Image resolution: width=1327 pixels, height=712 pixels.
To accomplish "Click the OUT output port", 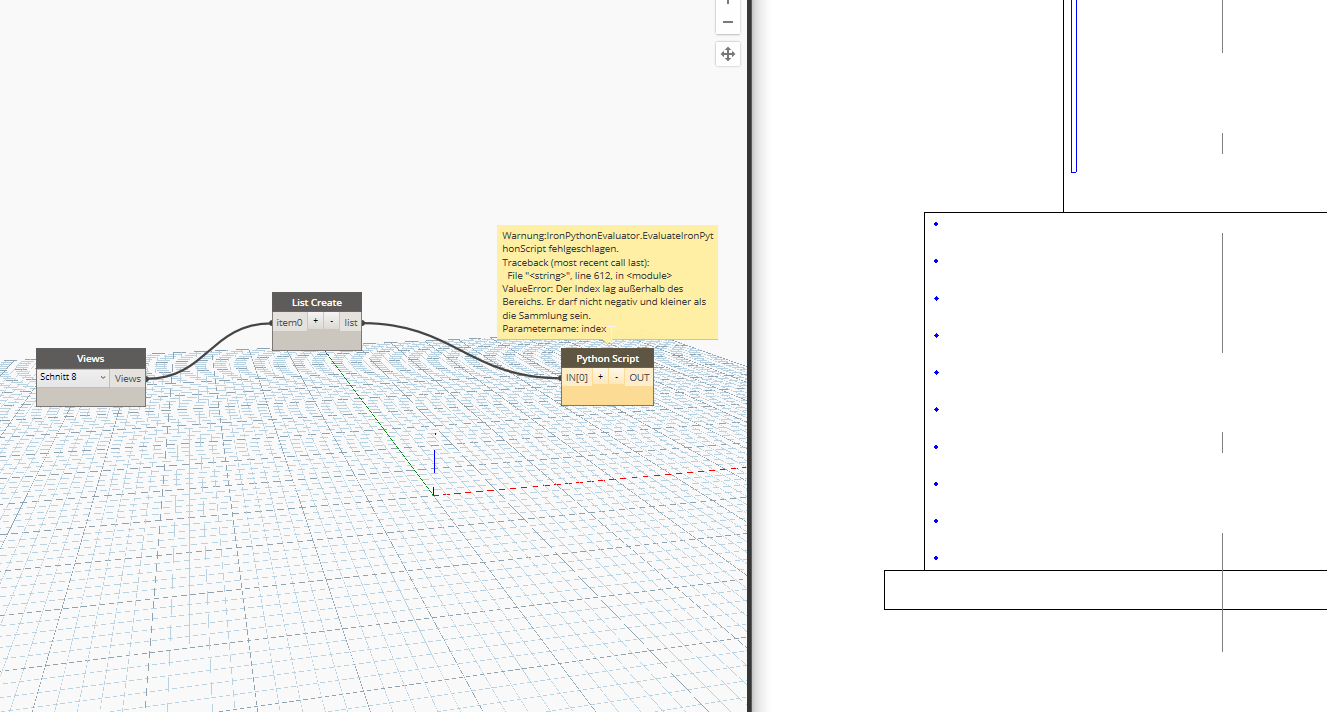I will pyautogui.click(x=638, y=376).
